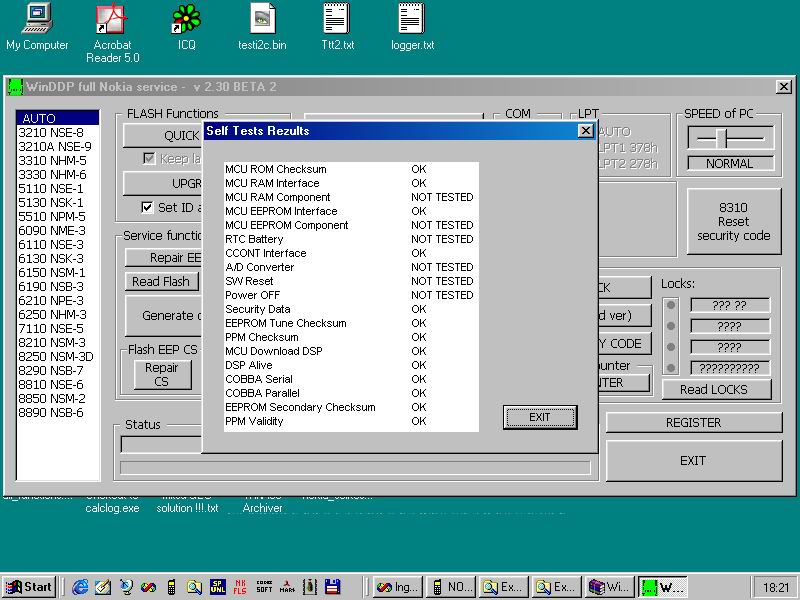Viewport: 800px width, 600px height.
Task: Select 5110 NSE-1 in the model list
Action: tap(58, 189)
